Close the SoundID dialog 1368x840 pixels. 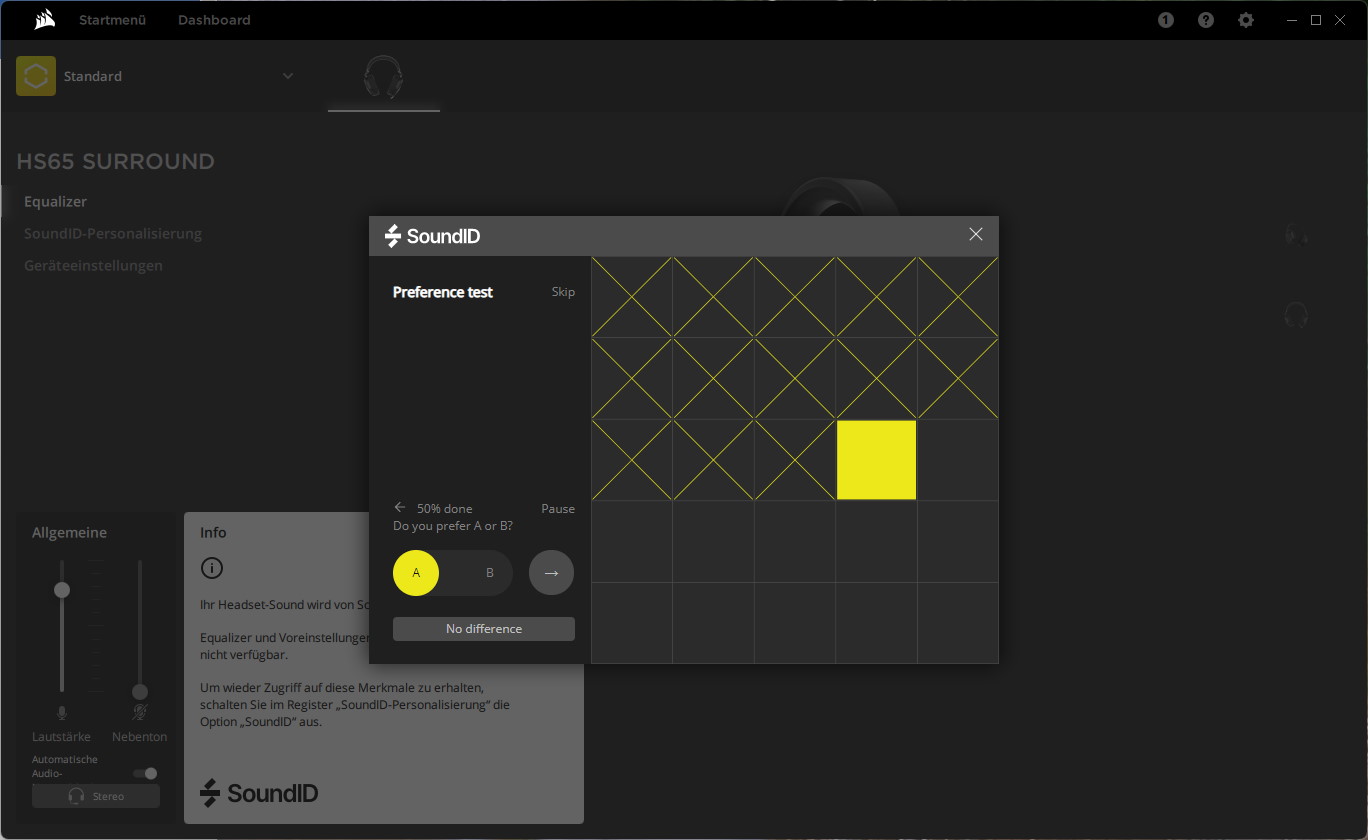(x=976, y=234)
